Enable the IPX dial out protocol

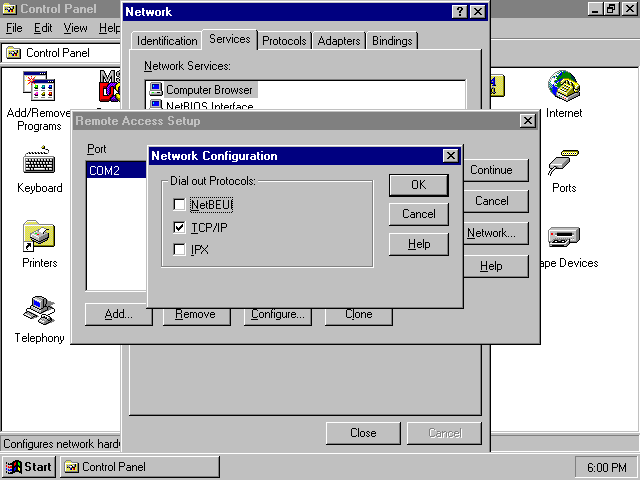[x=179, y=249]
